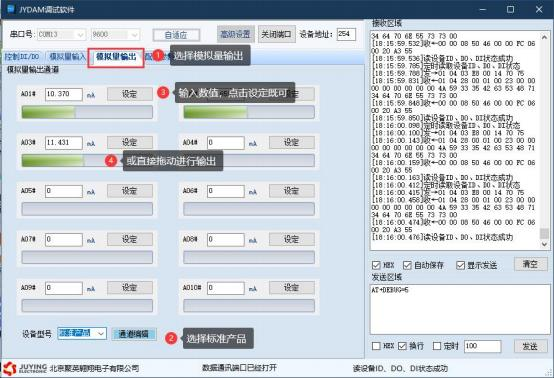Click the timer interval field showing 100
Image resolution: width=554 pixels, height=378 pixels.
point(483,346)
